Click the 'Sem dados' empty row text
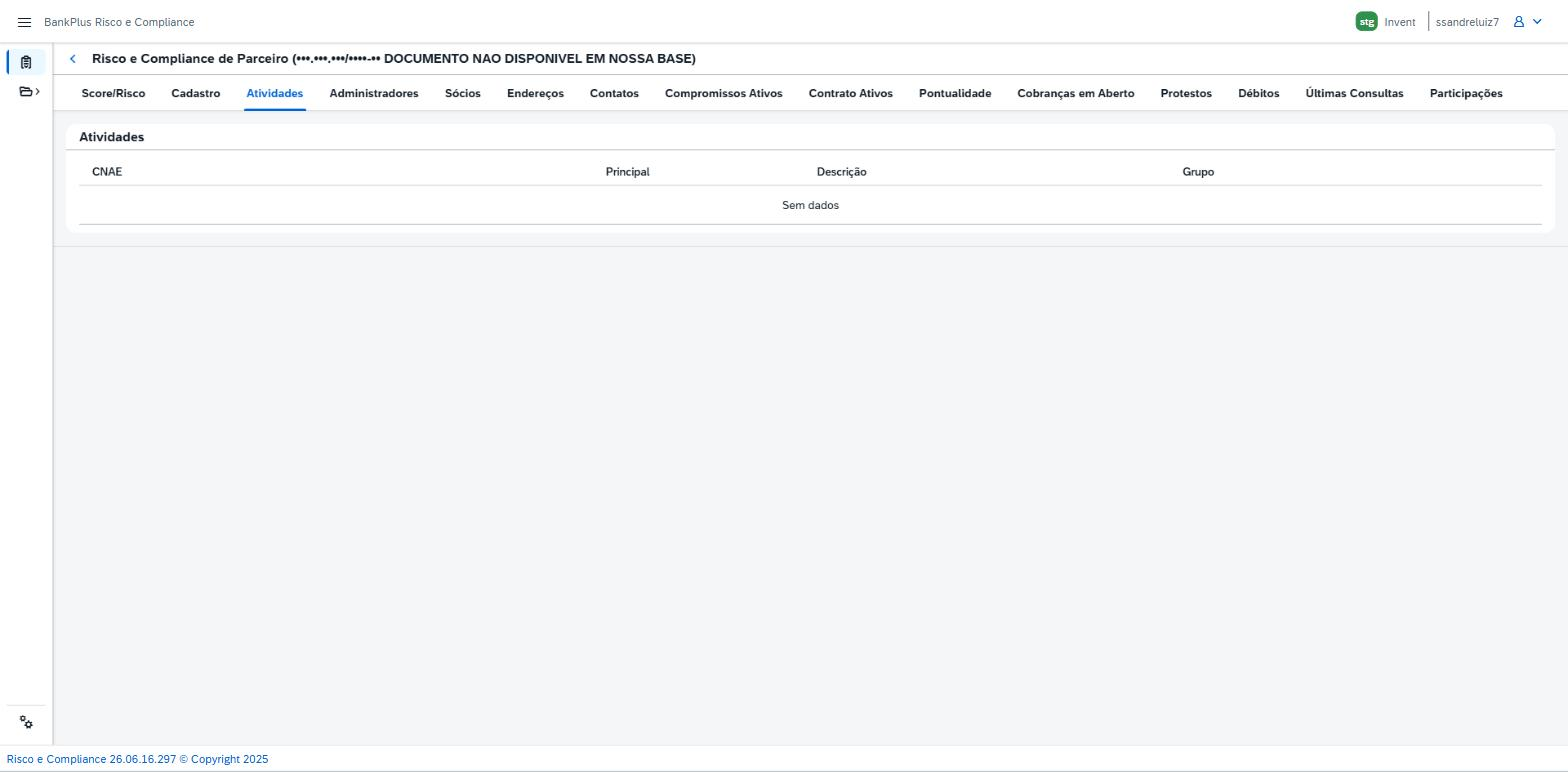 810,205
